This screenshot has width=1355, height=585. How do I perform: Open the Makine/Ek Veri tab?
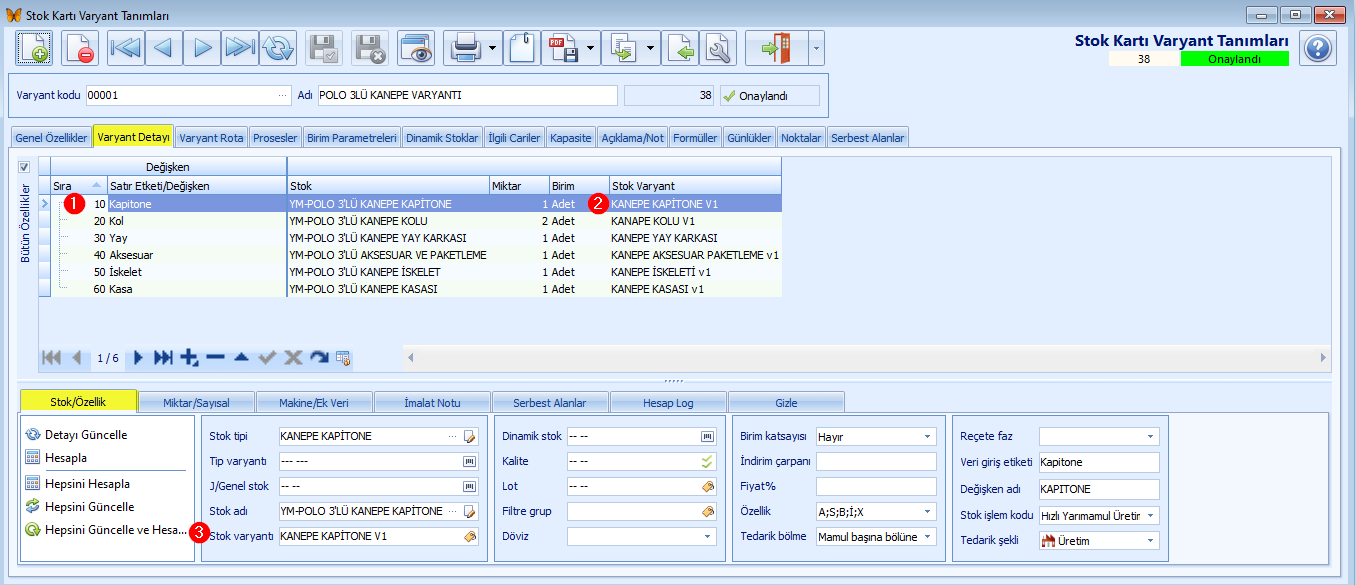click(314, 402)
